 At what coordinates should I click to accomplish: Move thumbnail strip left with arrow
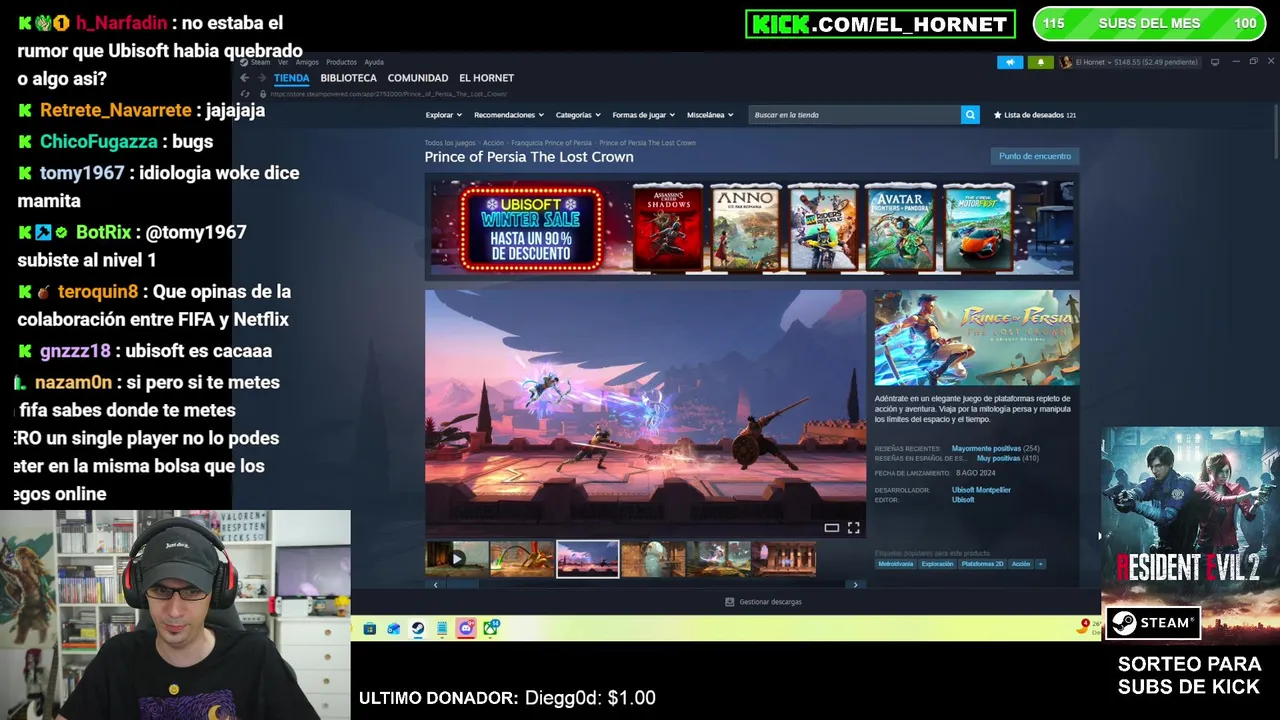tap(435, 585)
